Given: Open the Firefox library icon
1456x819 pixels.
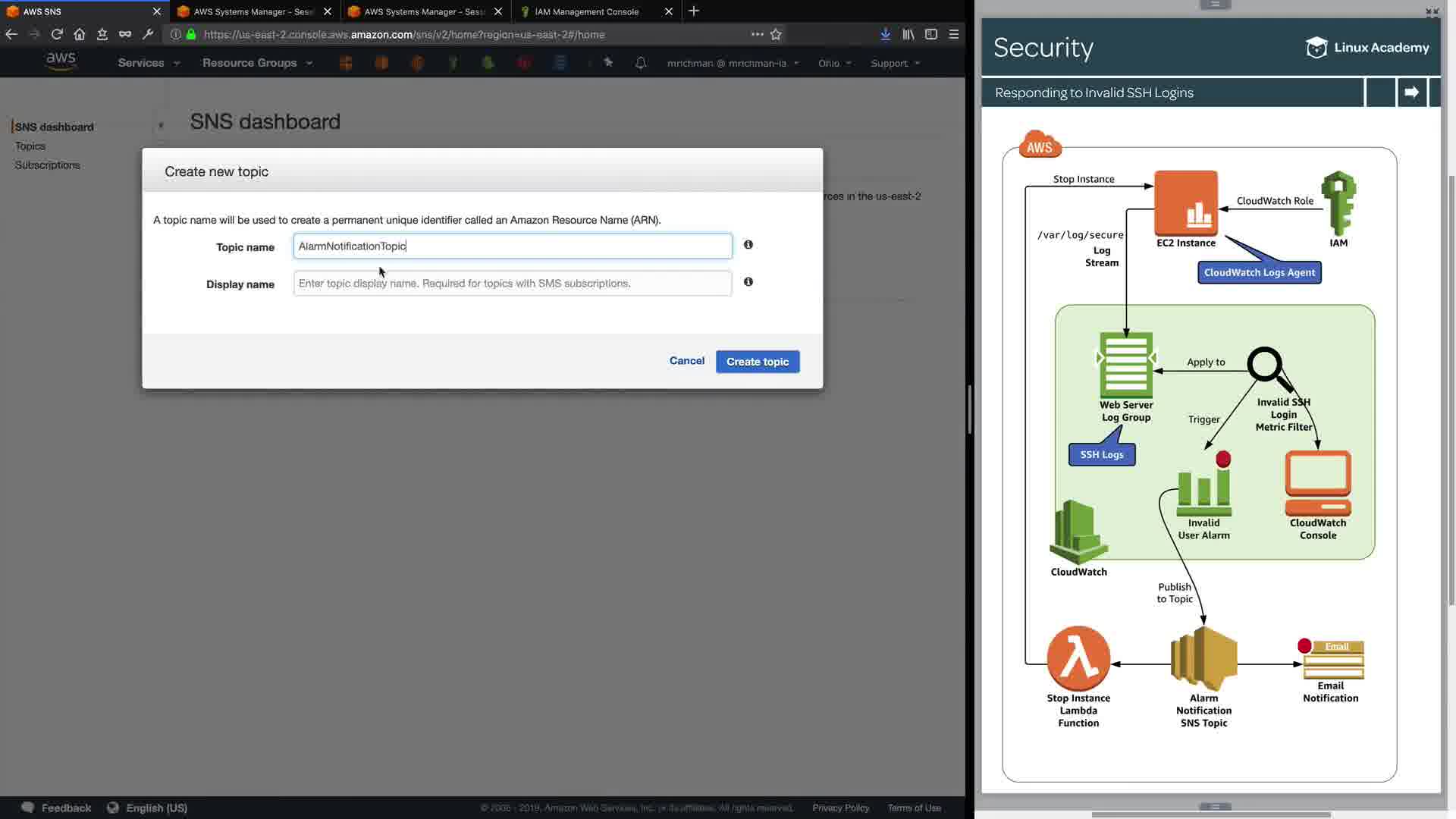Looking at the screenshot, I should [908, 34].
